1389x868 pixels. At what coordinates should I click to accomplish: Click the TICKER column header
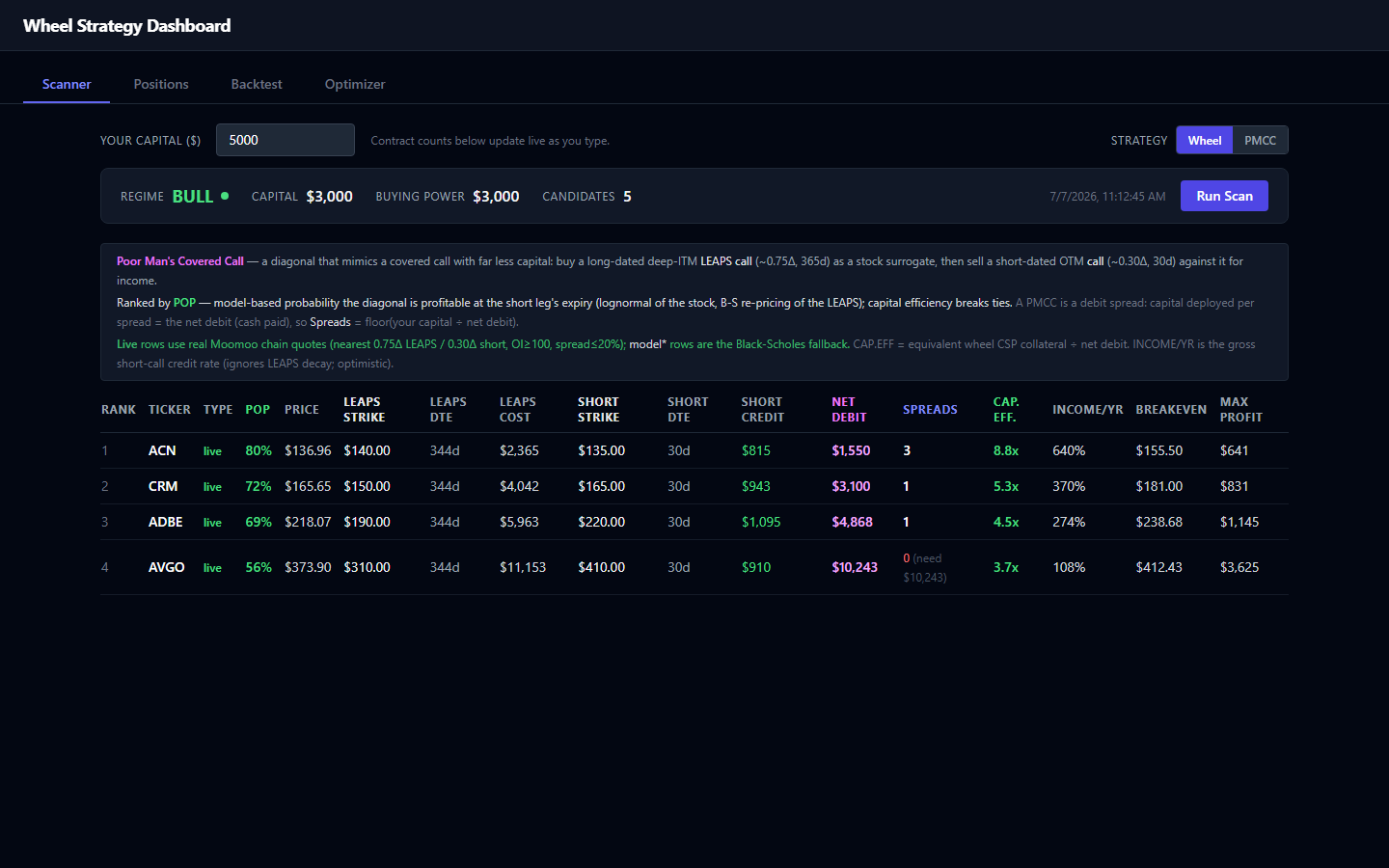(169, 409)
